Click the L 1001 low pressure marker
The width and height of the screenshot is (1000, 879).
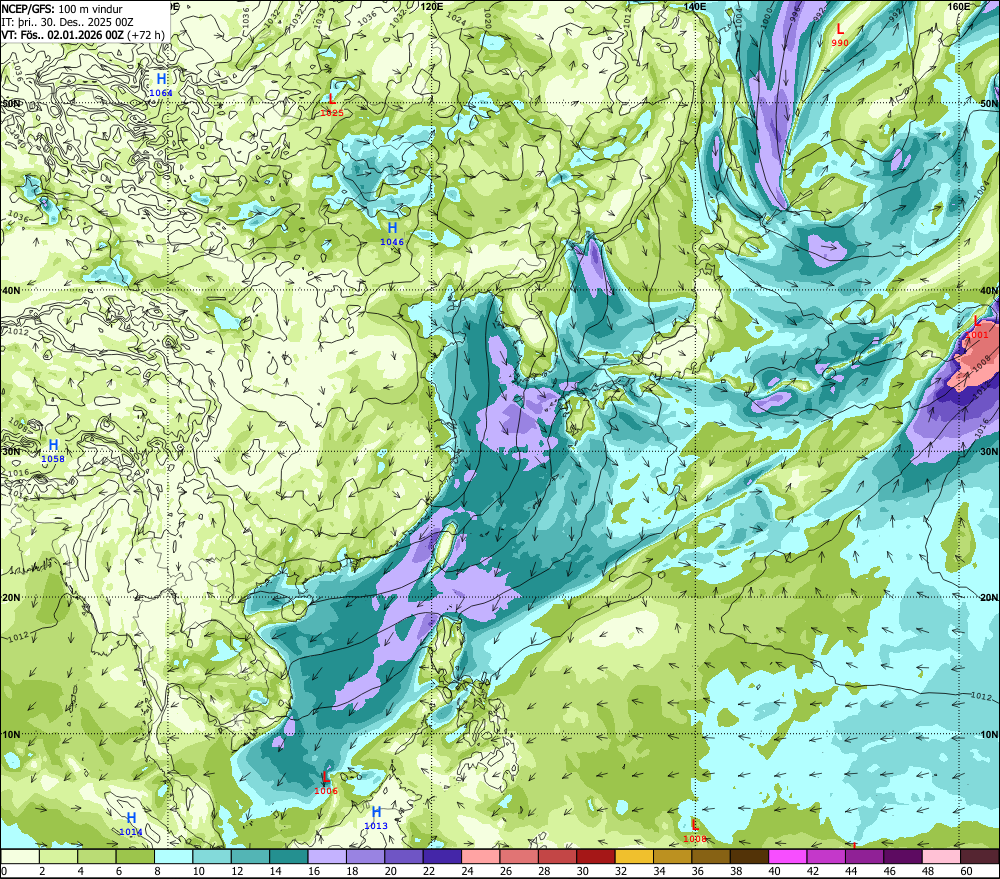[976, 327]
